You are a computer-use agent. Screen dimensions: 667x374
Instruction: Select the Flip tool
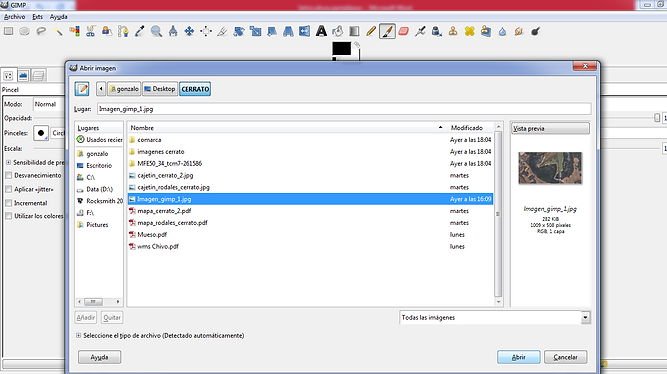[305, 31]
